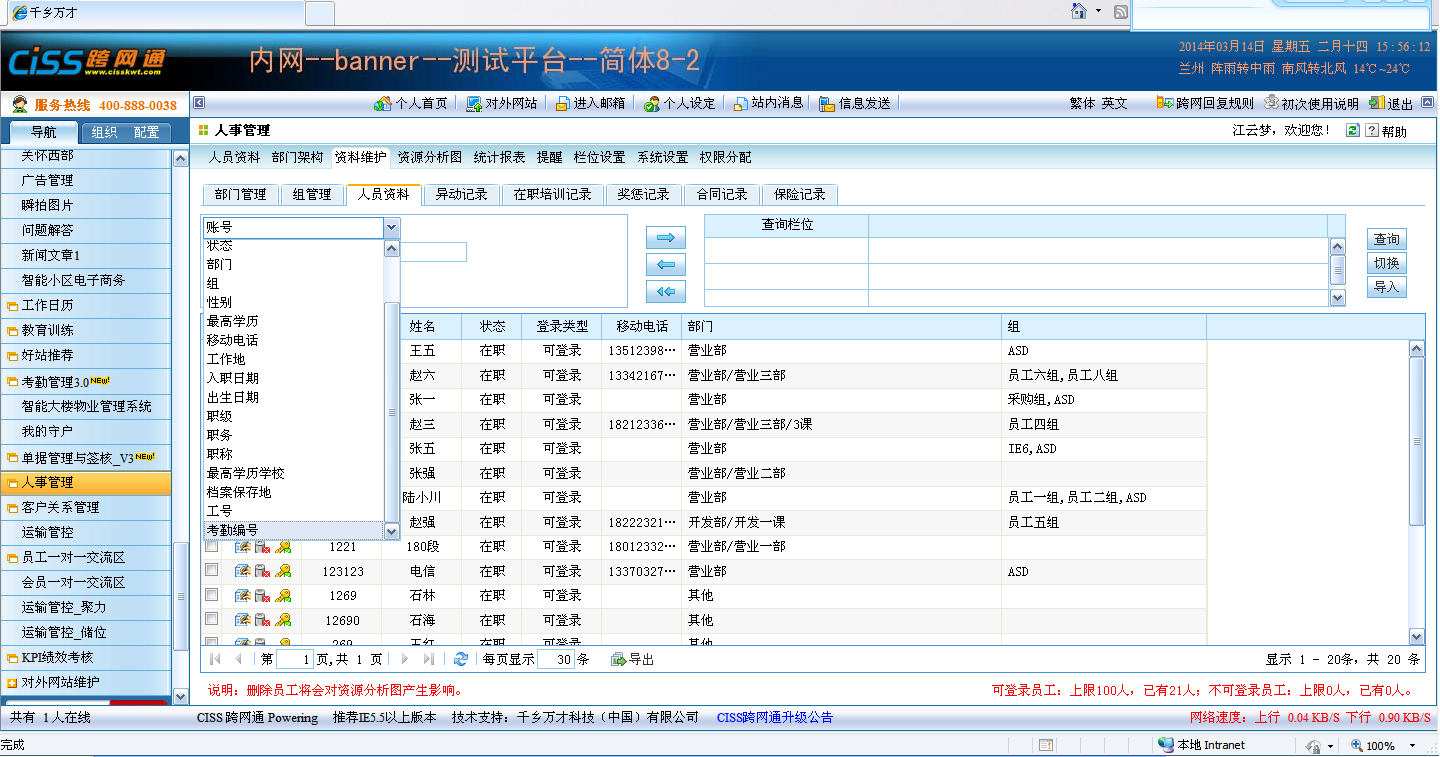1440x757 pixels.
Task: Click the 进入邮箱 mailbox icon
Action: pyautogui.click(x=561, y=103)
